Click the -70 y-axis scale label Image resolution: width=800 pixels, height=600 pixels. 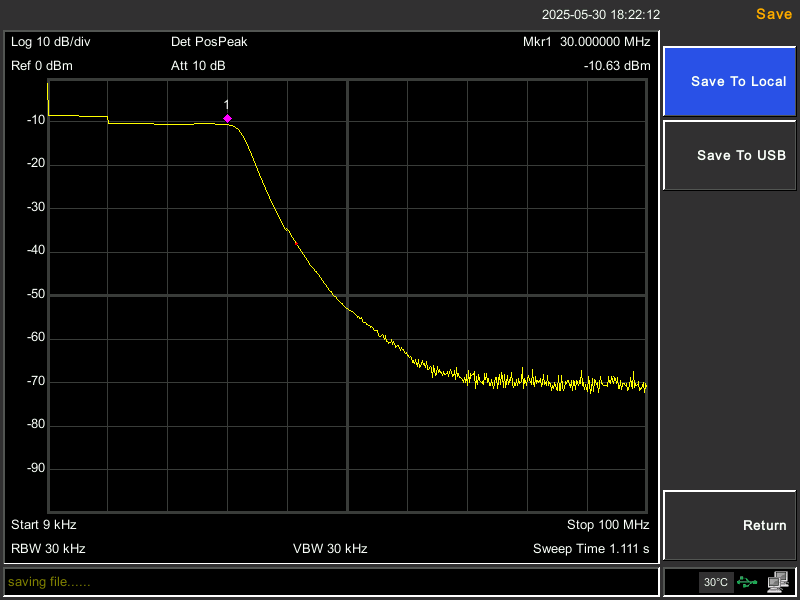(34, 381)
